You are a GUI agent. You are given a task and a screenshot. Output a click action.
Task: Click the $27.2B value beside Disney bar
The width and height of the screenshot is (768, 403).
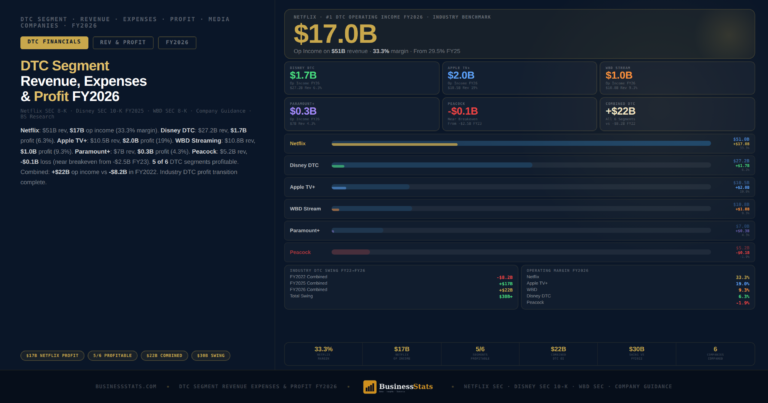pos(741,161)
